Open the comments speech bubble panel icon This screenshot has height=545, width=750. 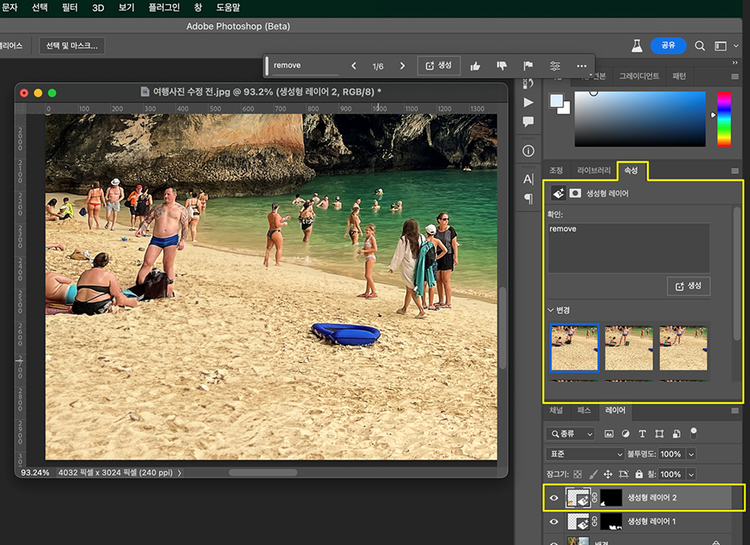tap(529, 122)
